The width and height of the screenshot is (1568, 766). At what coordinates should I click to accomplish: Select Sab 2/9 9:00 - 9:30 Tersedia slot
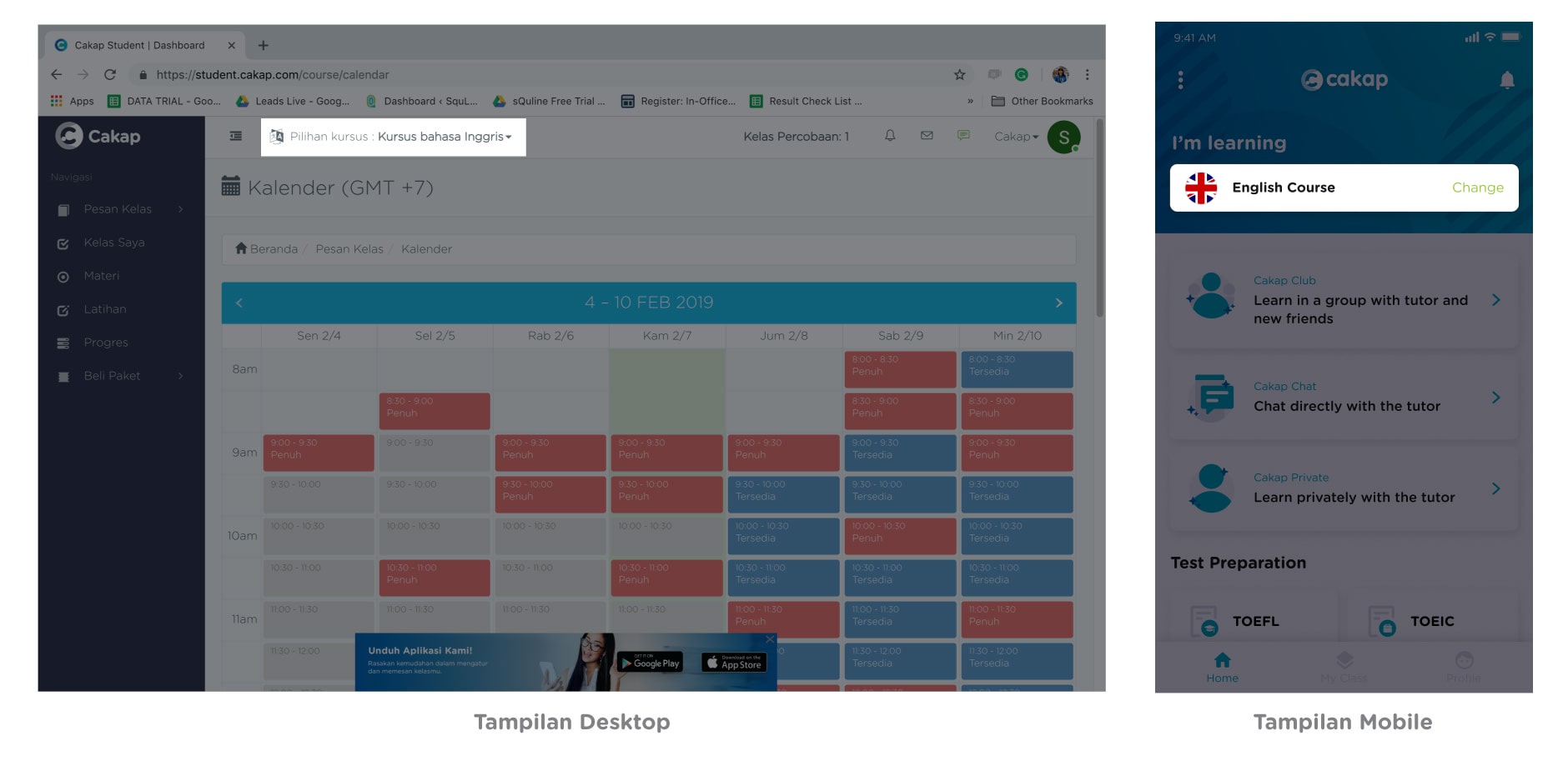coord(900,453)
